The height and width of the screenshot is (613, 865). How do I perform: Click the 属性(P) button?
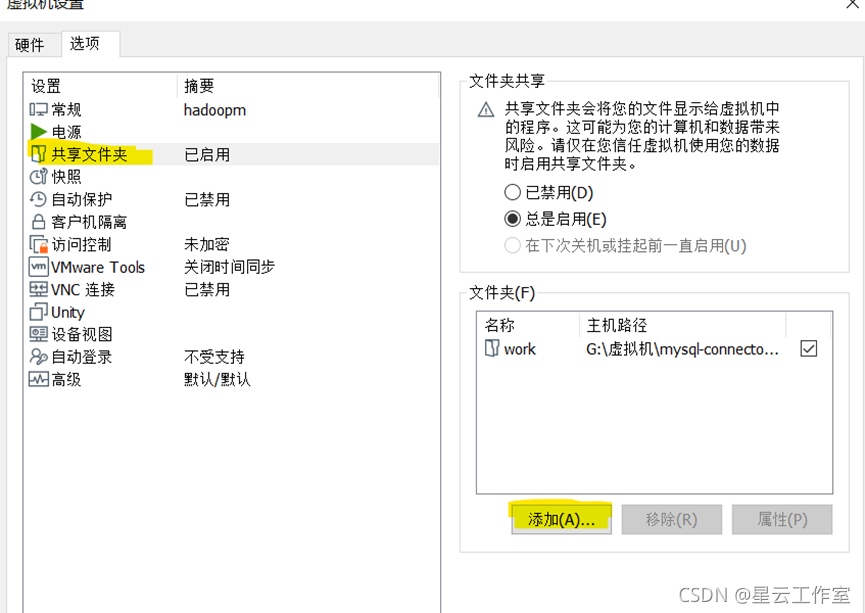(x=782, y=519)
